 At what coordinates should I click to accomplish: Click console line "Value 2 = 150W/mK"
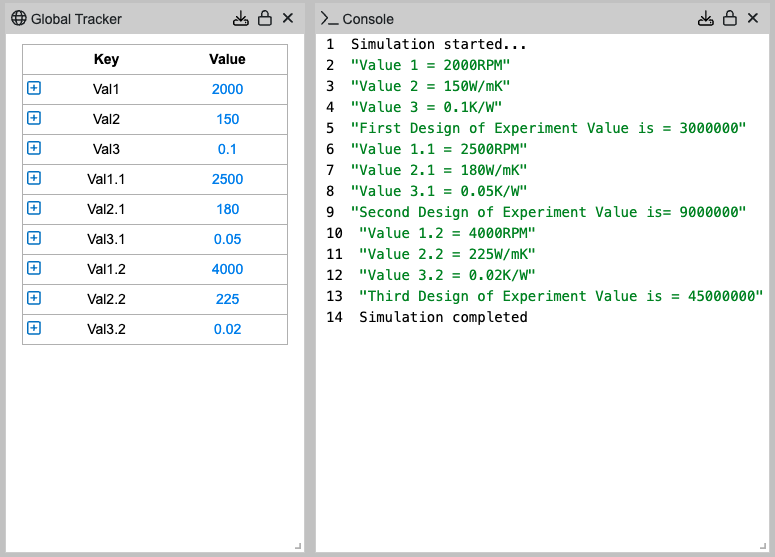[430, 86]
